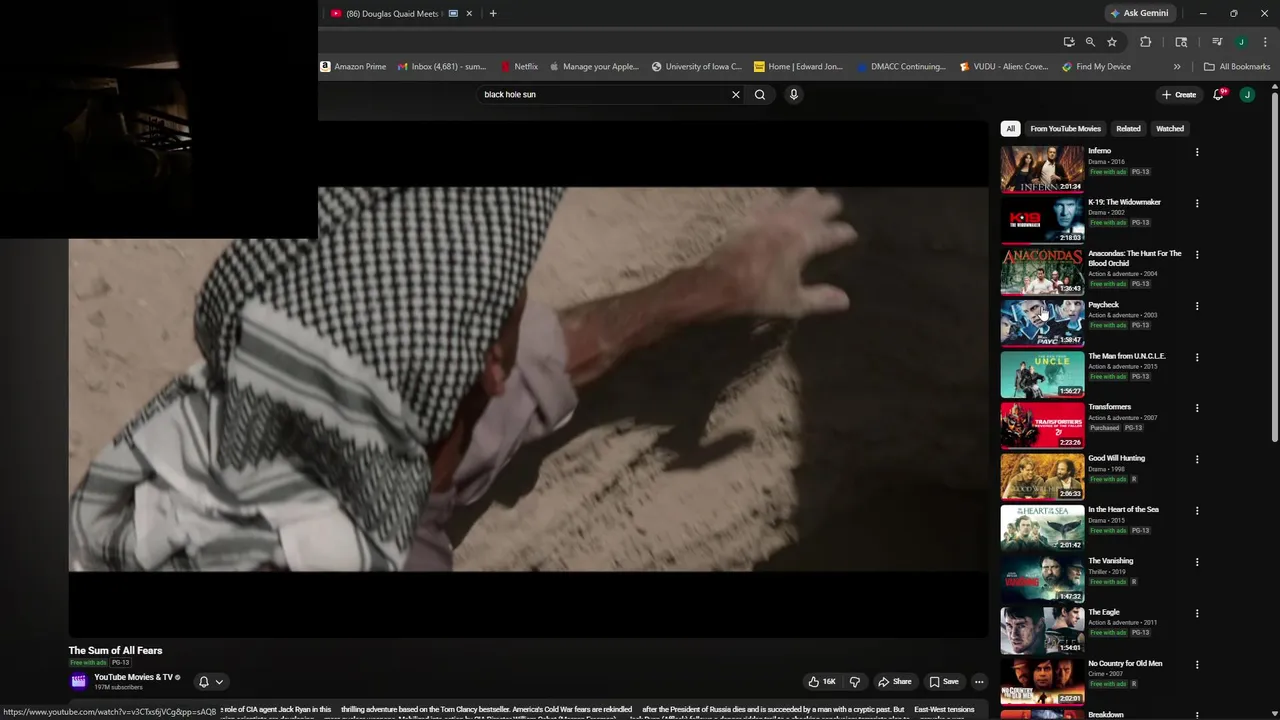Open Transformers movie thumbnail
Screen dimensions: 1280x720
point(1042,425)
